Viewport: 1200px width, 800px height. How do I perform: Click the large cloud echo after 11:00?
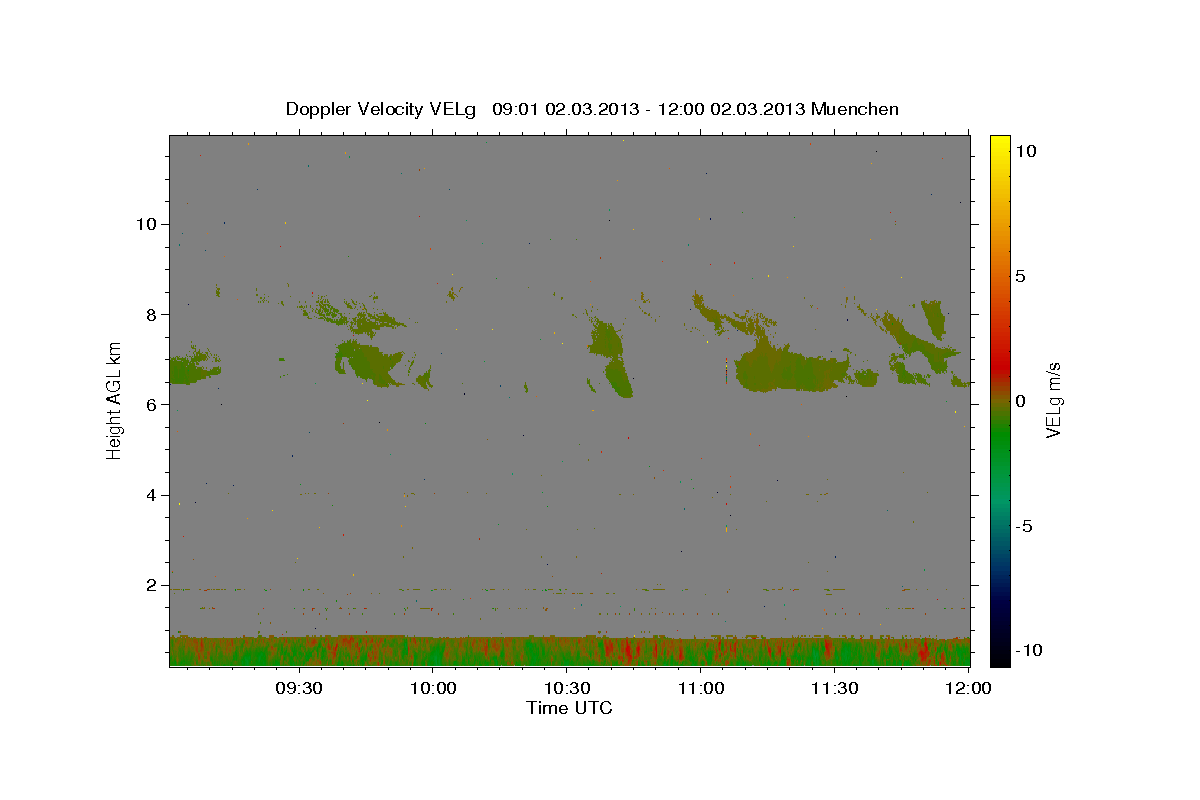tap(790, 367)
